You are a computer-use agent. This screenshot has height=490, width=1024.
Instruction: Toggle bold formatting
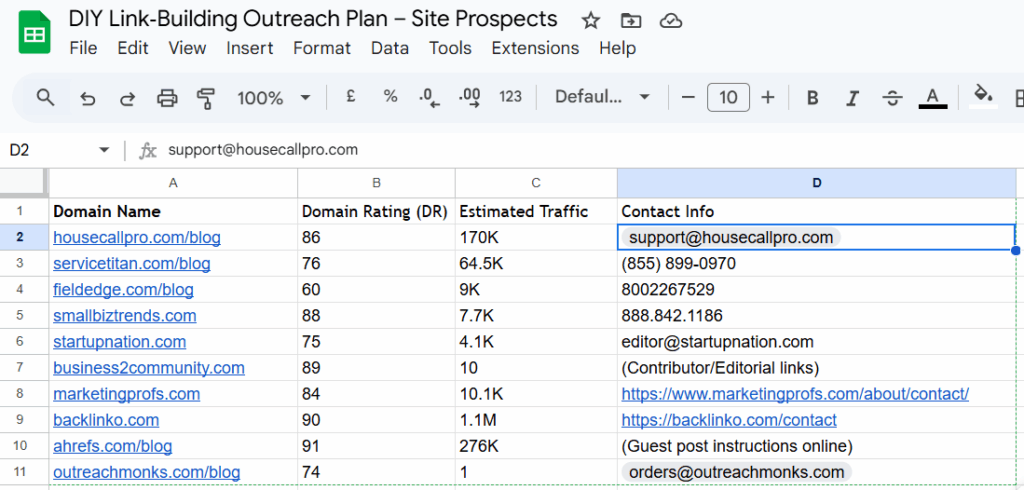(x=812, y=98)
